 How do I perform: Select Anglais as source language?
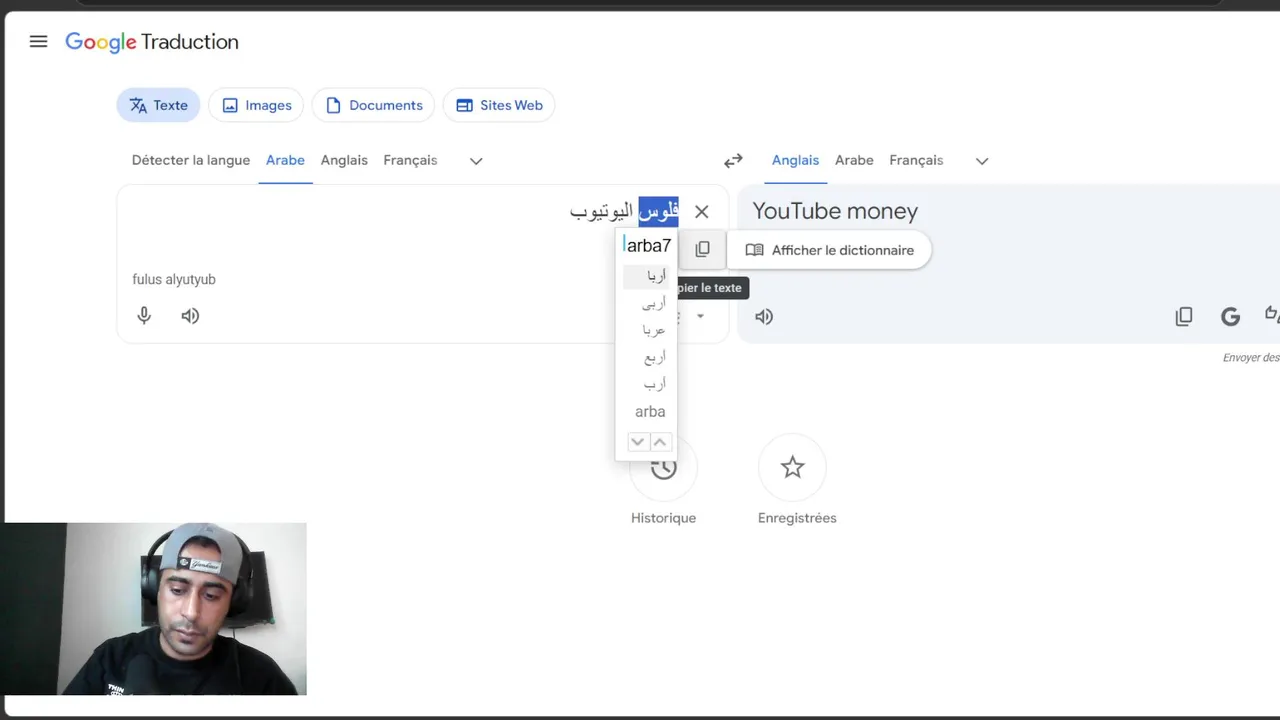point(344,160)
